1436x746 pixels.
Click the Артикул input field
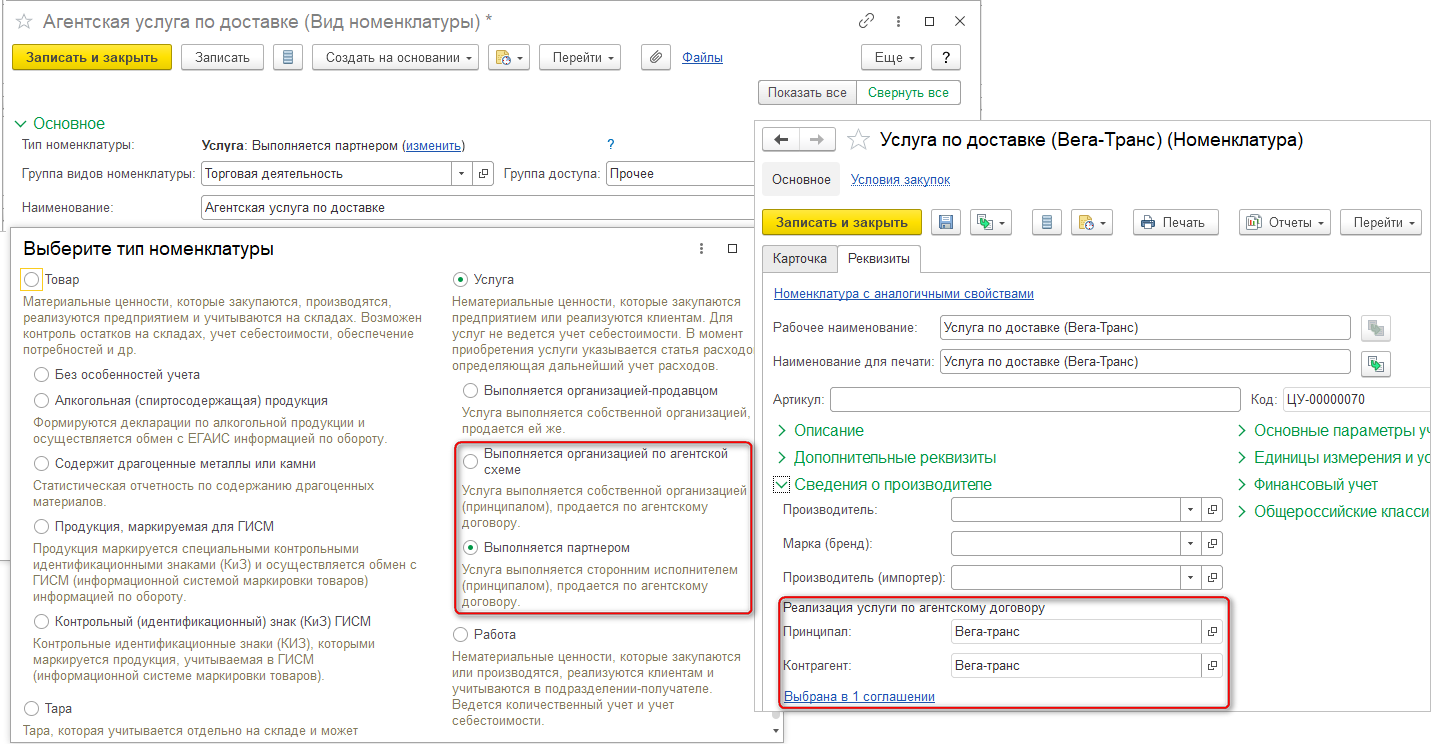pyautogui.click(x=1034, y=400)
